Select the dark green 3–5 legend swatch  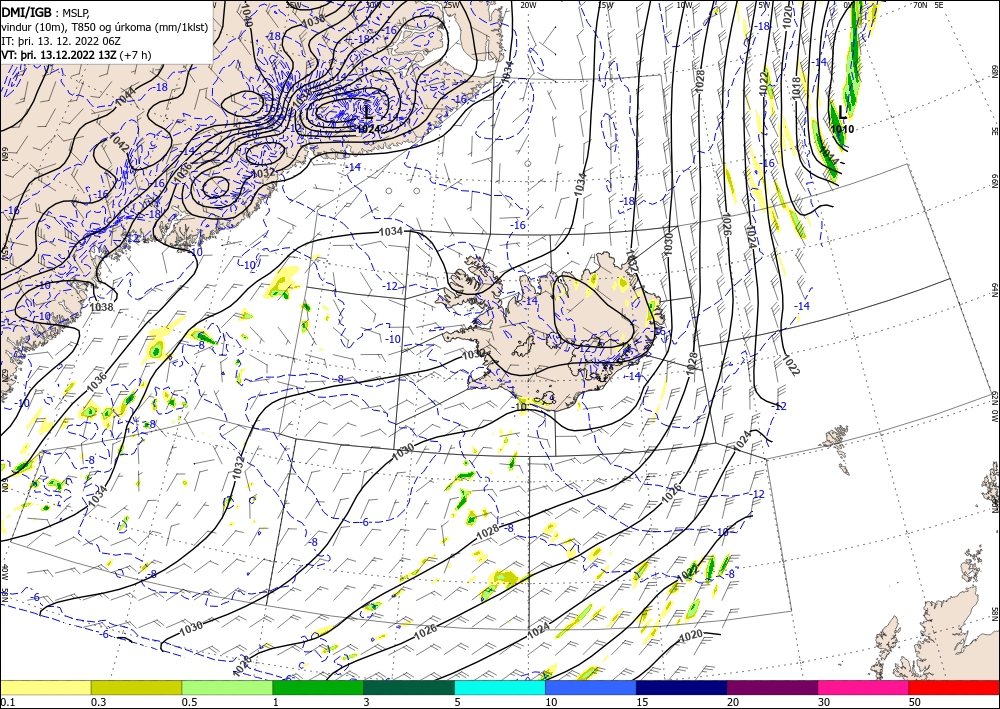pyautogui.click(x=409, y=687)
